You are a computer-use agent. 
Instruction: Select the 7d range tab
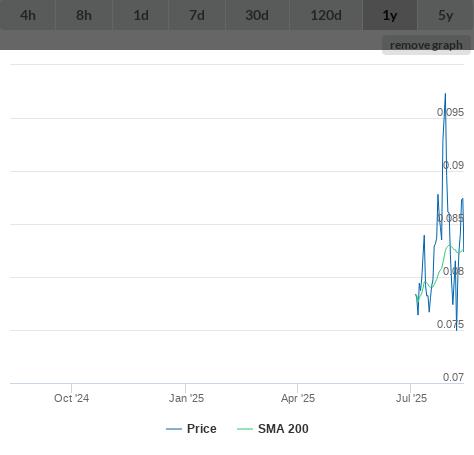pos(197,15)
